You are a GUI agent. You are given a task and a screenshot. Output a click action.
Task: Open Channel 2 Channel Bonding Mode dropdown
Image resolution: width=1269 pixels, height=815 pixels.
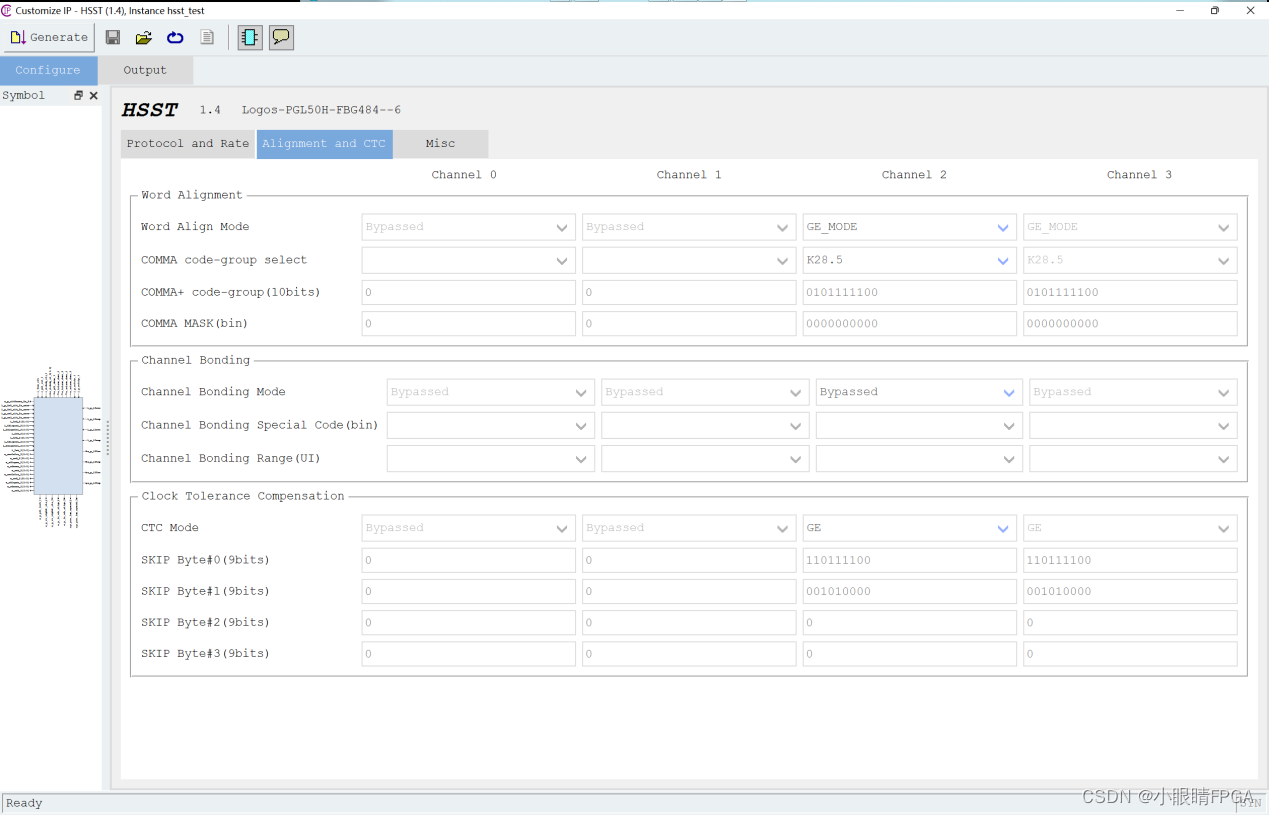(x=919, y=392)
